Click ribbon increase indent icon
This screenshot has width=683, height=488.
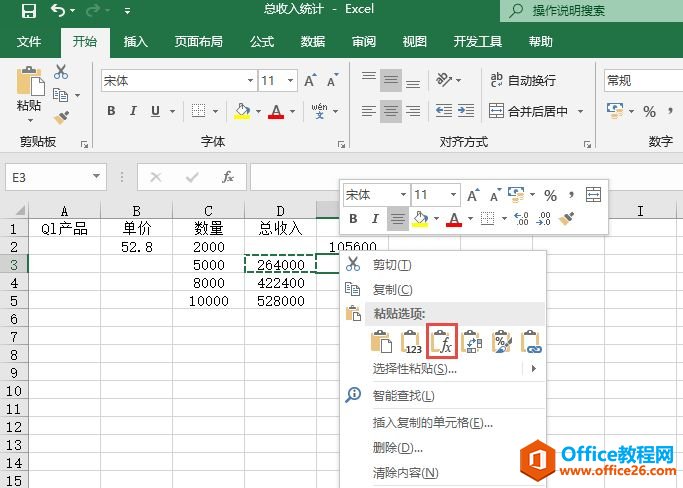click(466, 111)
